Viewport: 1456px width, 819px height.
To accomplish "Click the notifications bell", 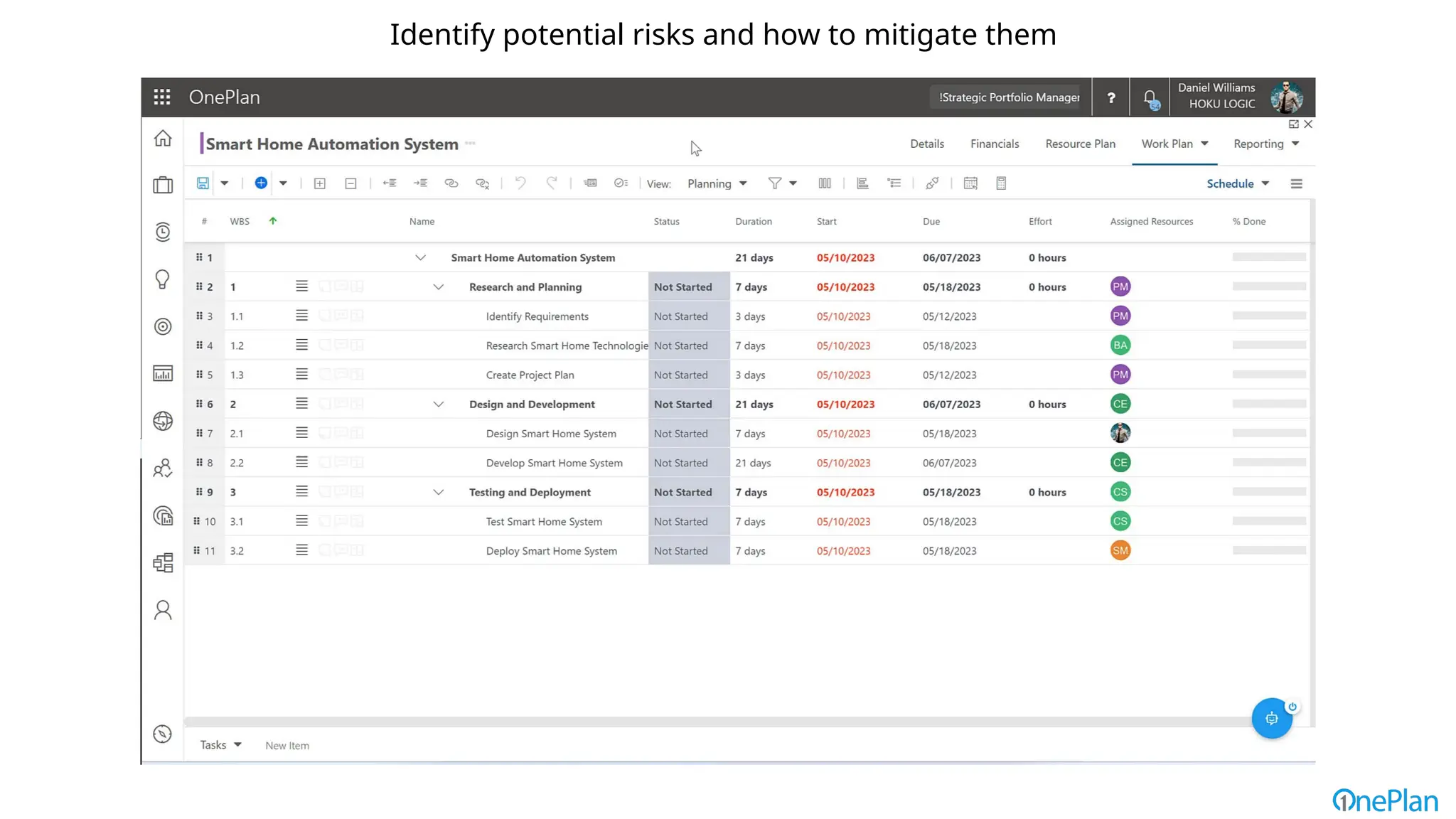I will point(1150,98).
